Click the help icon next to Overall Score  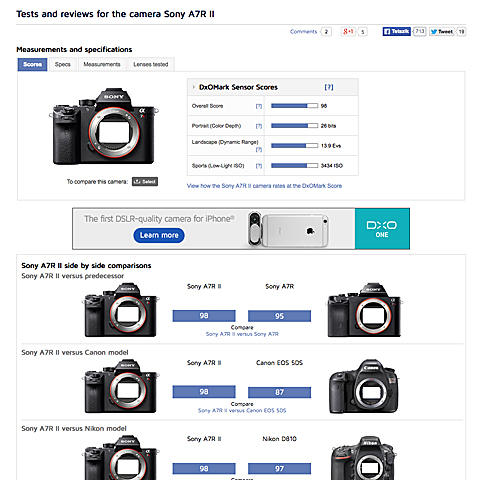click(x=259, y=106)
